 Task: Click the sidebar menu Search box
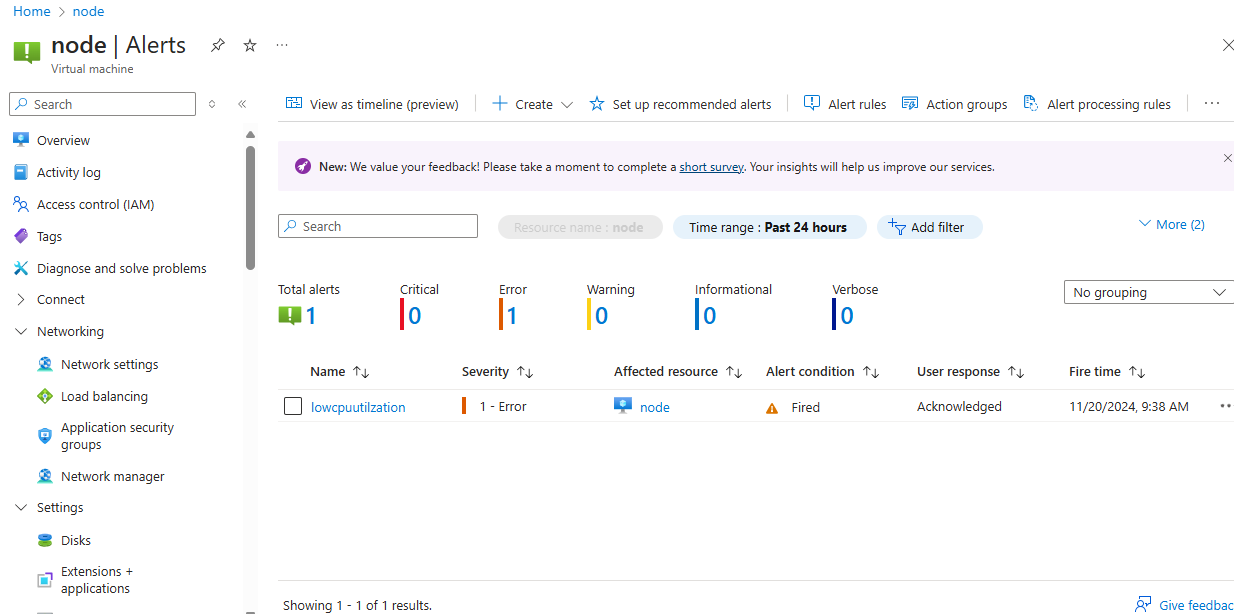102,104
